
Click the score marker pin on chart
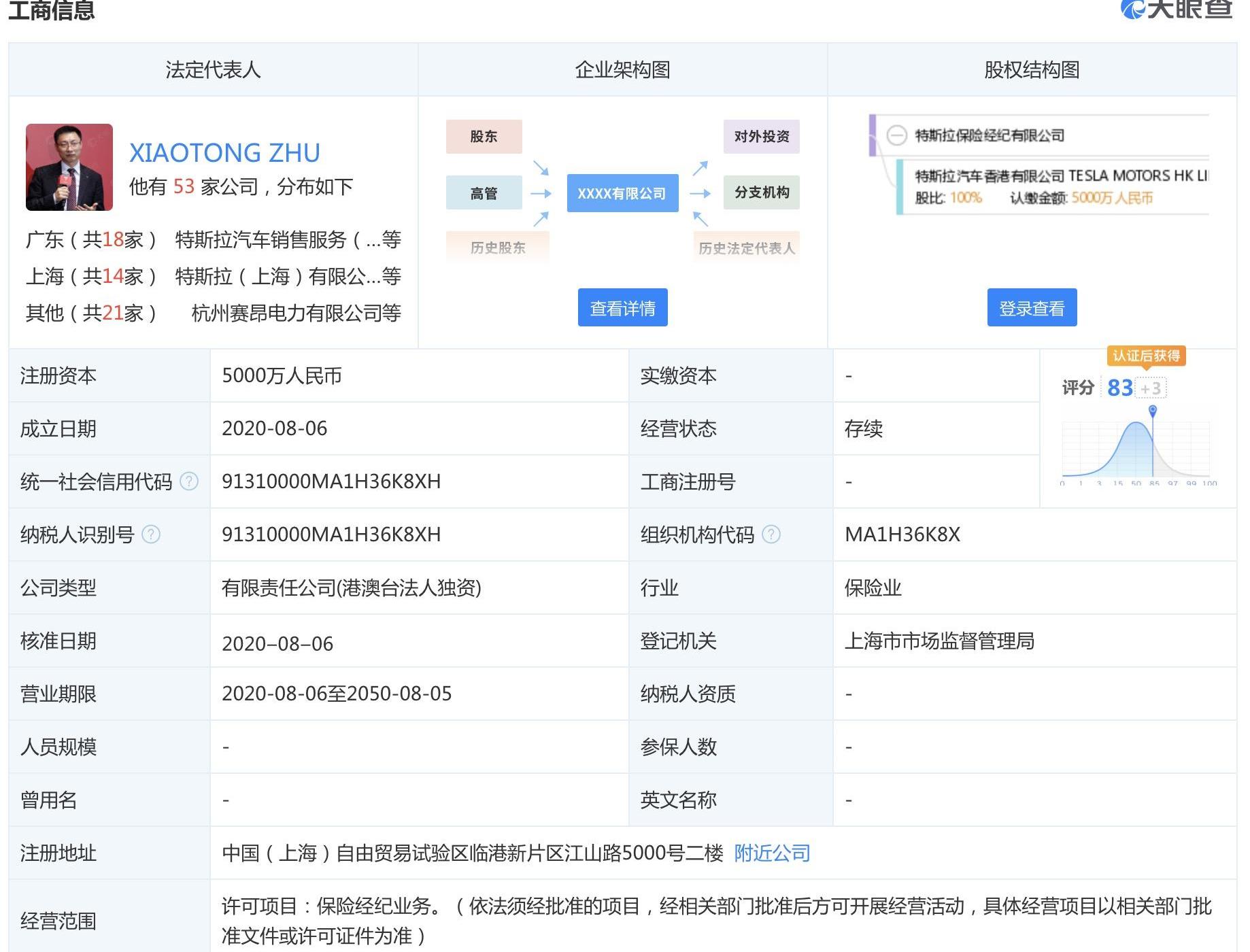click(x=1153, y=411)
